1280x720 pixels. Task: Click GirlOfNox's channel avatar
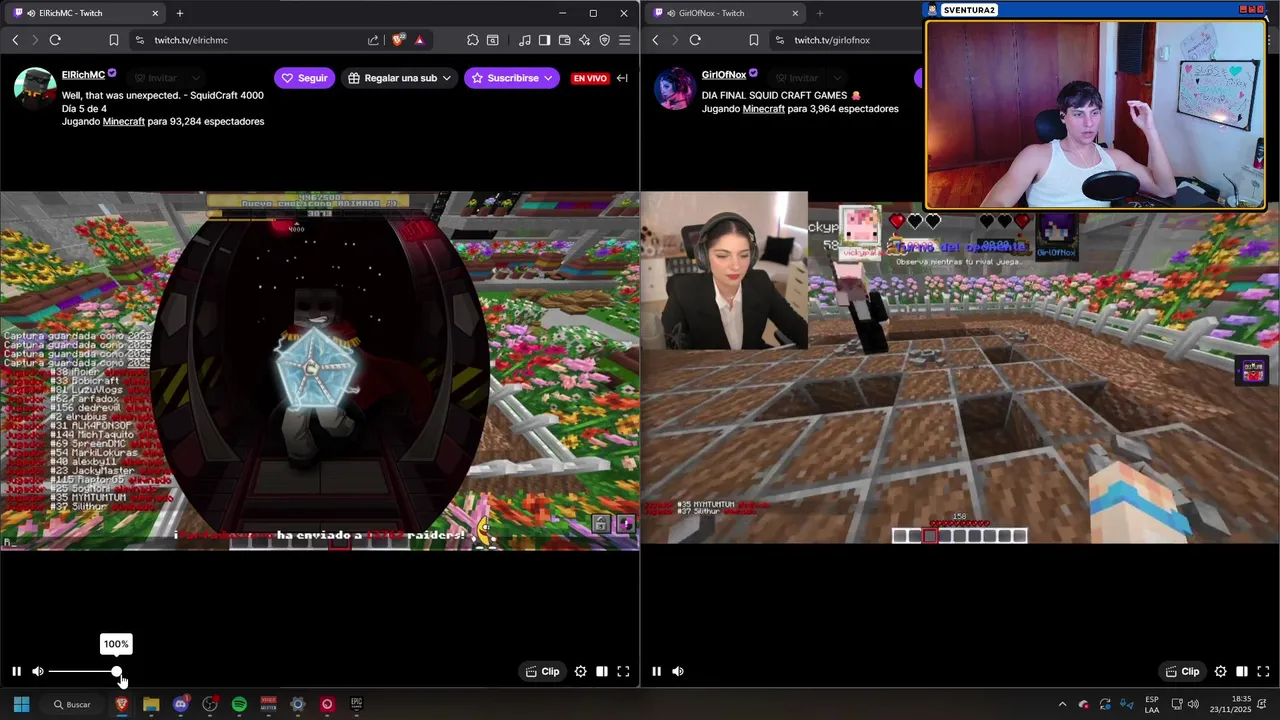675,88
